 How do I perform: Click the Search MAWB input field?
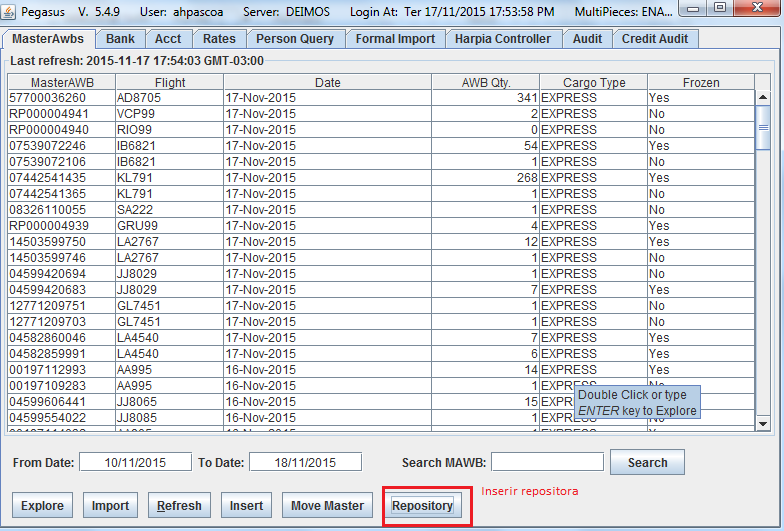[x=548, y=462]
